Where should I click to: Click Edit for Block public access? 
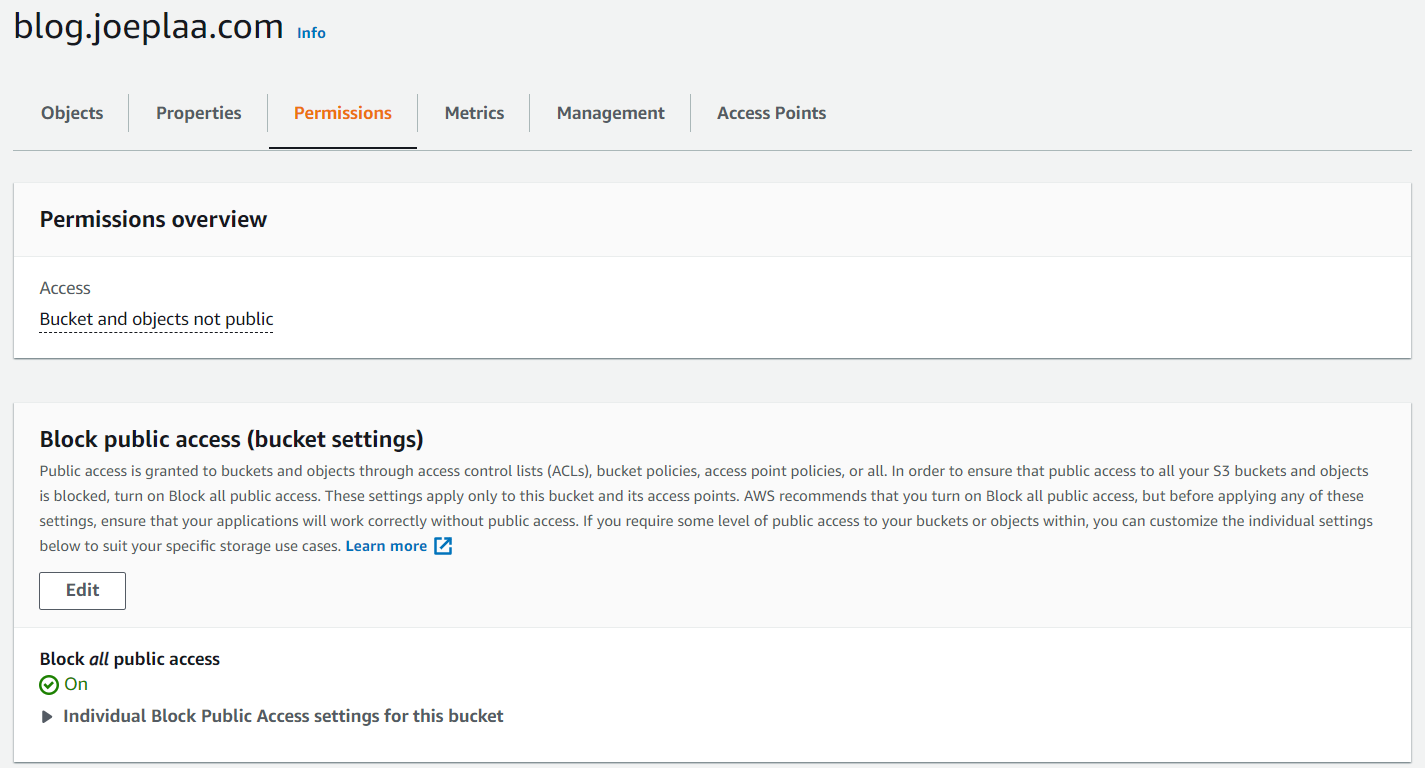(82, 590)
